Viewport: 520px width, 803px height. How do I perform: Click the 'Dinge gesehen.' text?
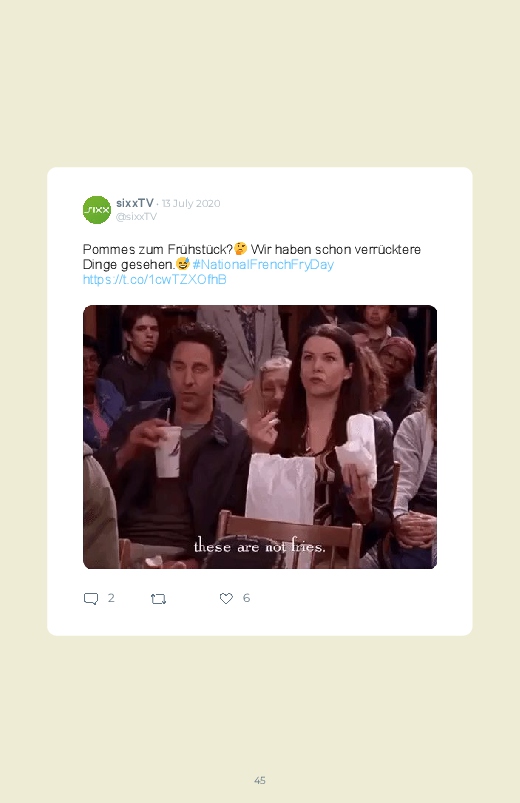coord(129,265)
